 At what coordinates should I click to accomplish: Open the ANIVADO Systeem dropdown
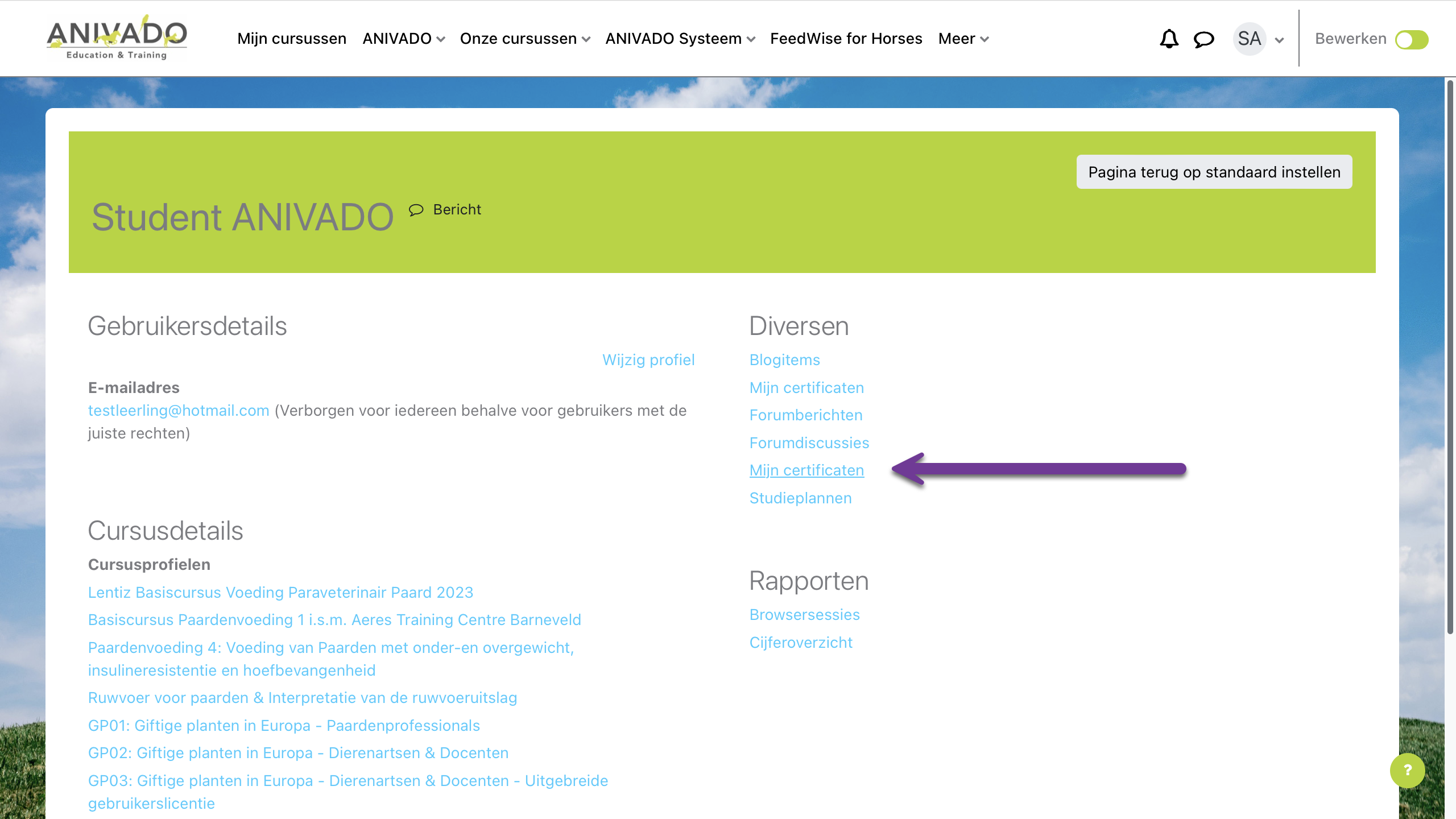680,39
